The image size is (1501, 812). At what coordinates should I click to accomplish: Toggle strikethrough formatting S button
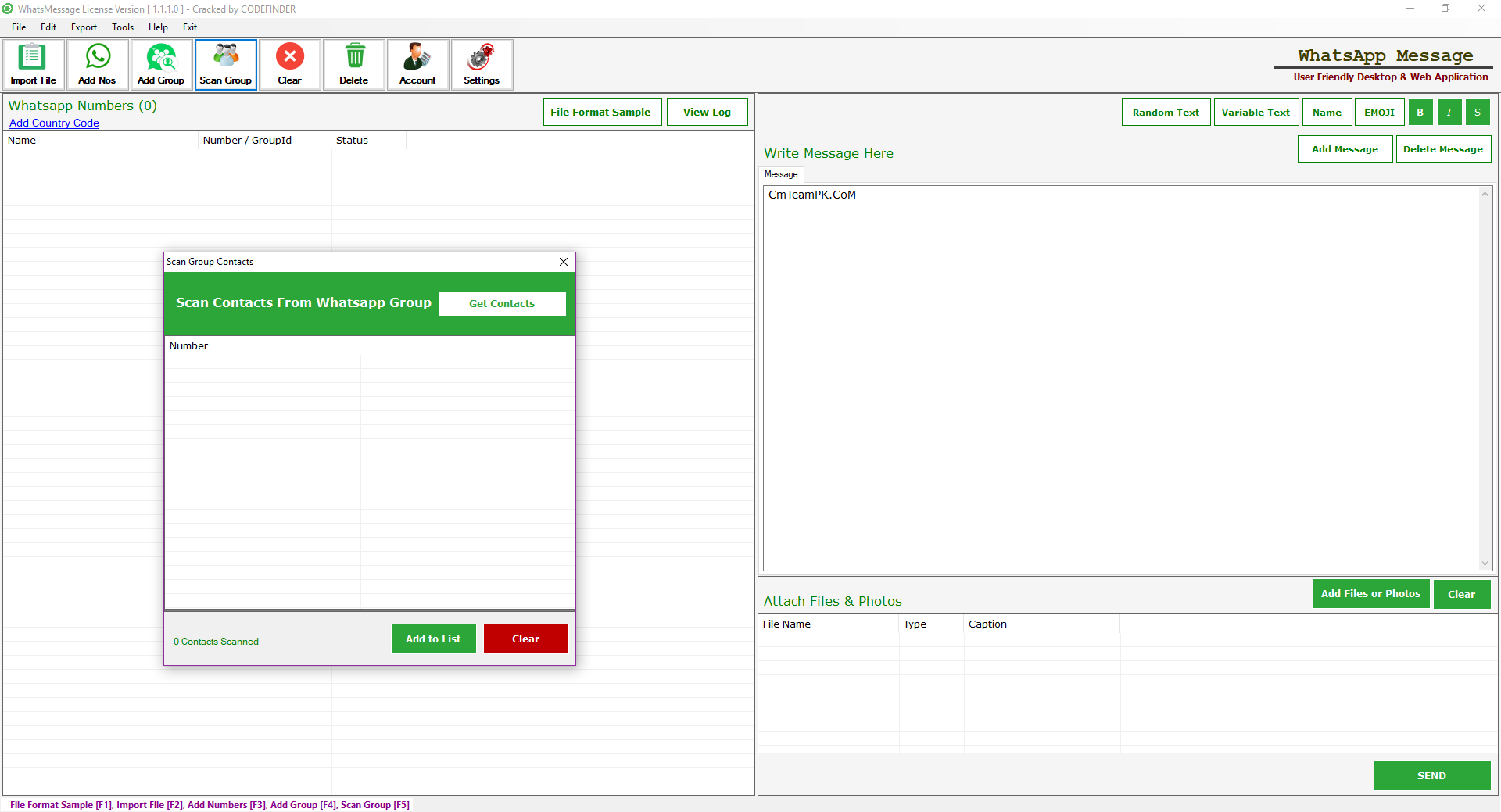tap(1478, 113)
